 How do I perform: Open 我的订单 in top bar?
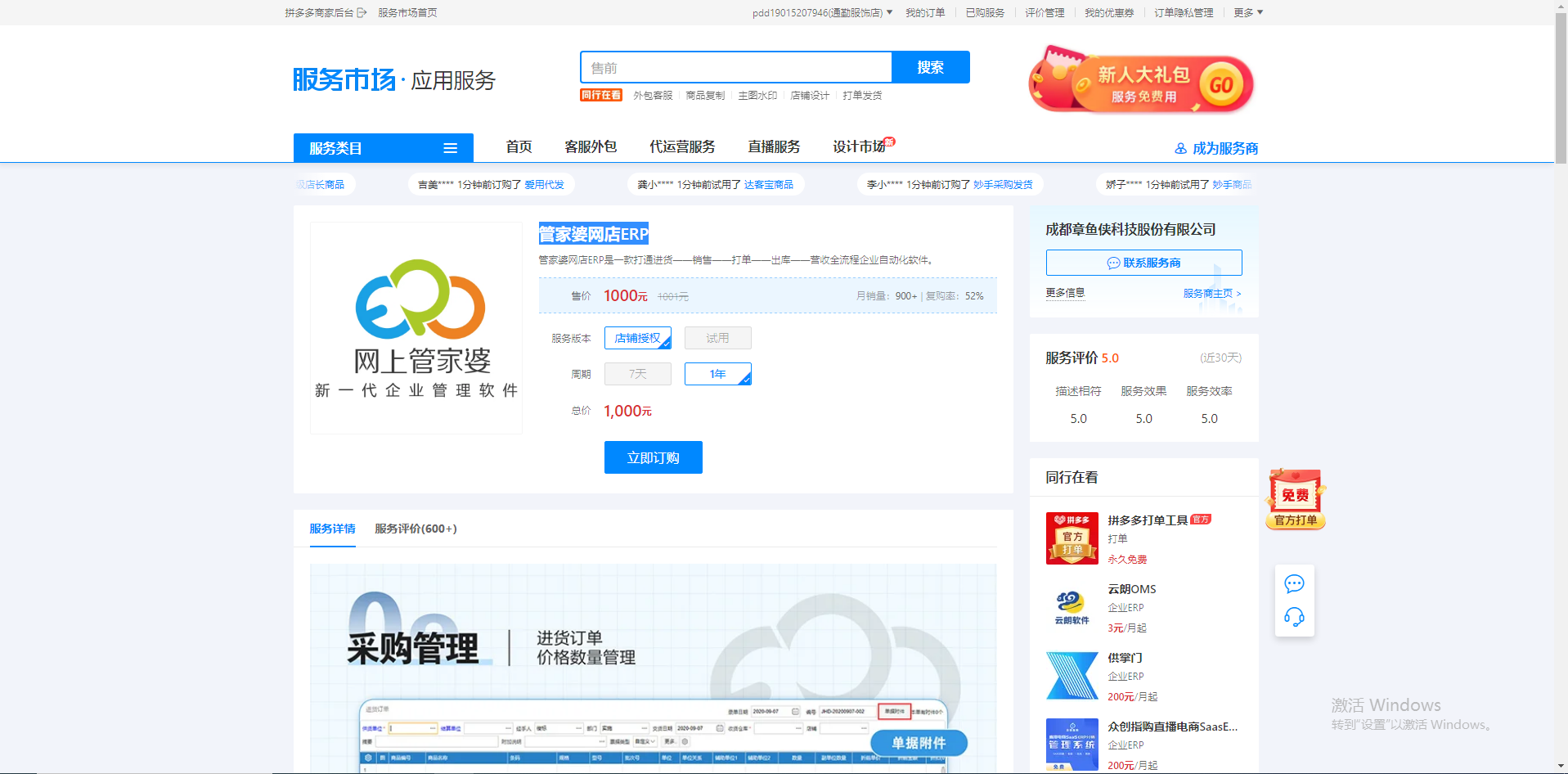pos(925,12)
